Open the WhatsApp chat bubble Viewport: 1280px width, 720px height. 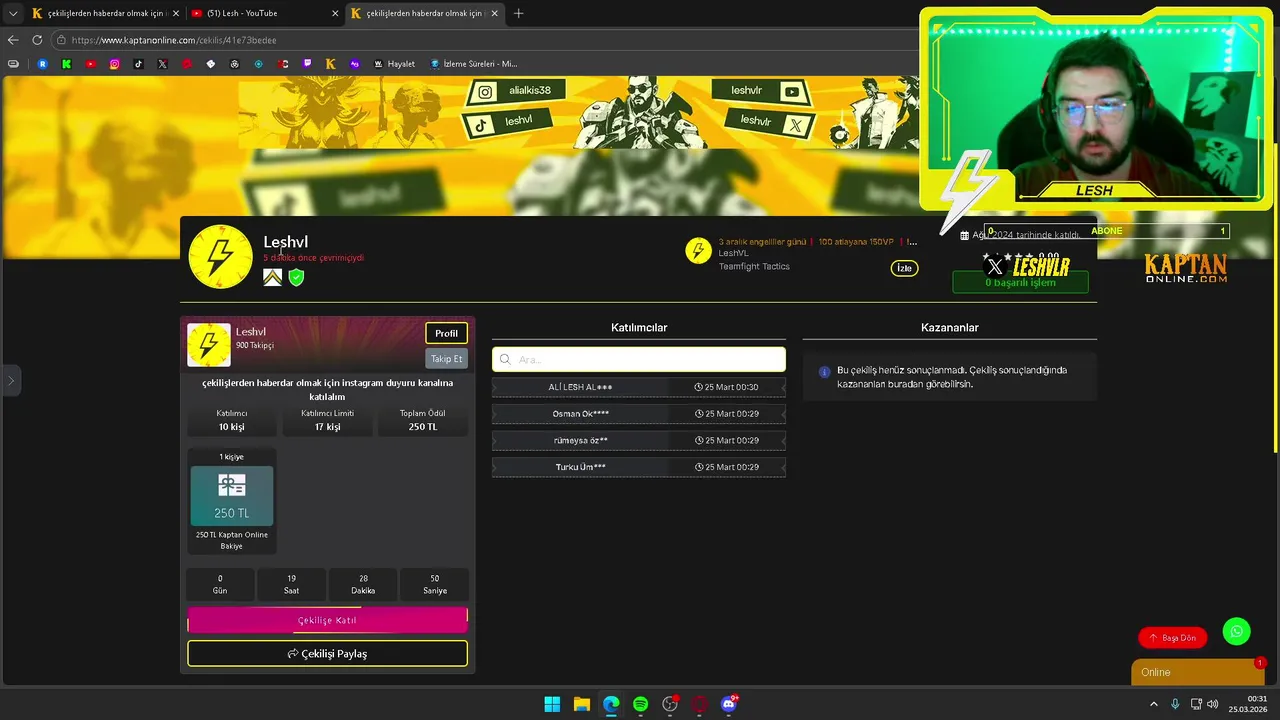[1237, 631]
